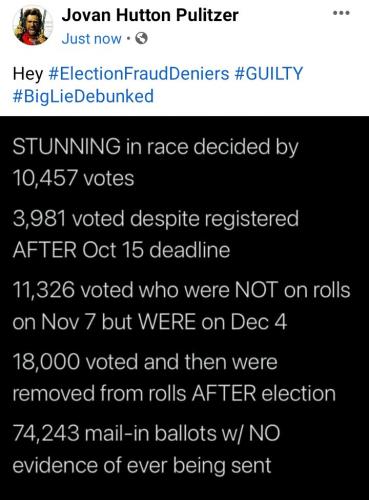Viewport: 369px width, 500px height.
Task: Click '11,326 voted who were NOT on rolls'
Action: point(182,290)
